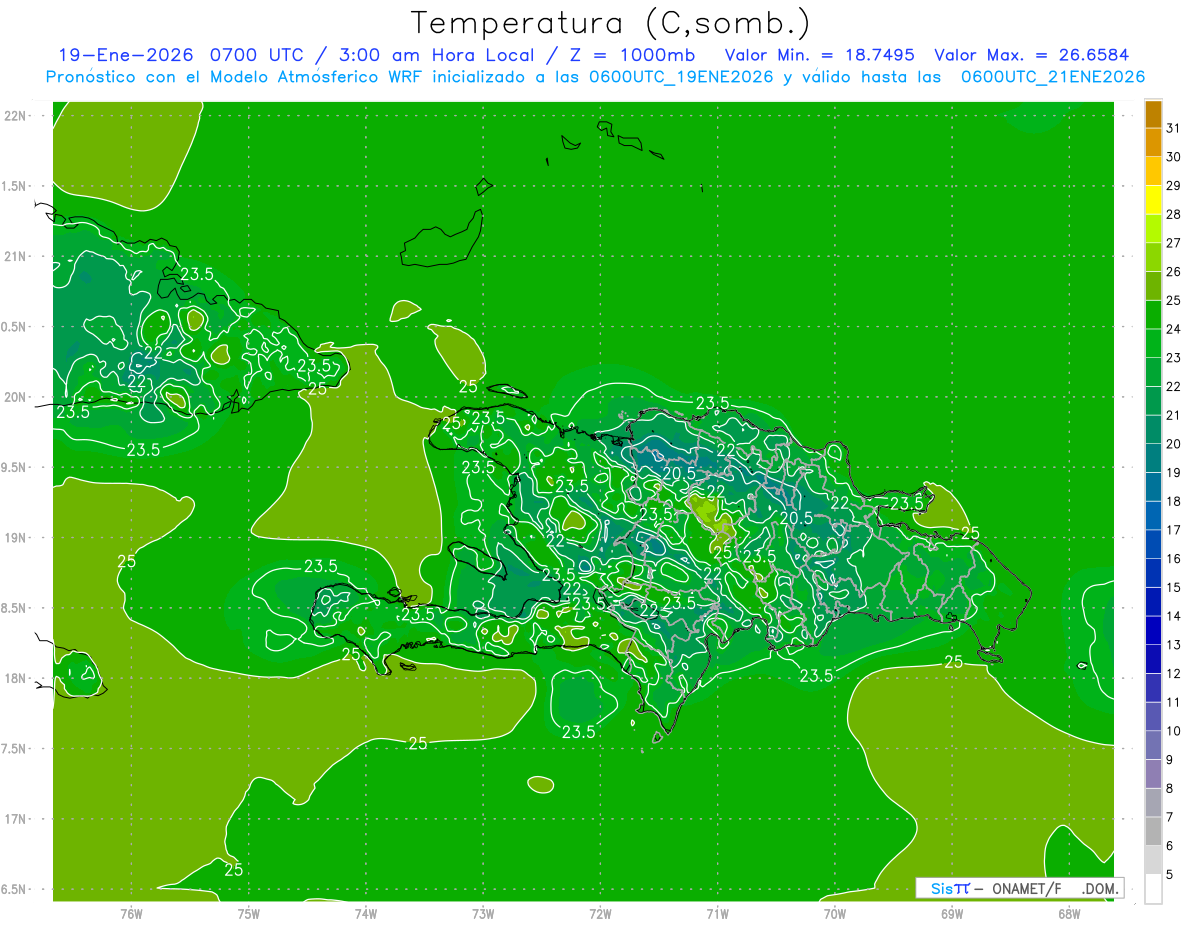Click the '73W' longitude axis label
This screenshot has height=927, width=1200.
[x=483, y=913]
